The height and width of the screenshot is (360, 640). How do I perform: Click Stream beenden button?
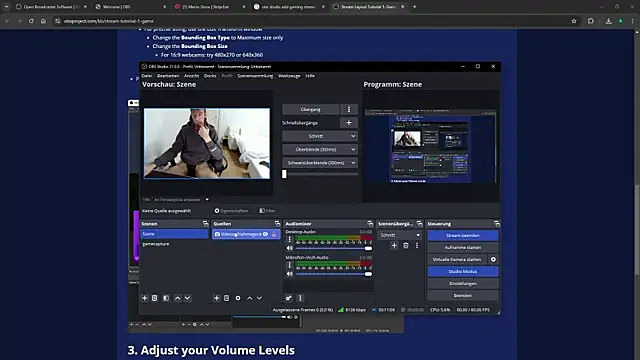point(463,236)
